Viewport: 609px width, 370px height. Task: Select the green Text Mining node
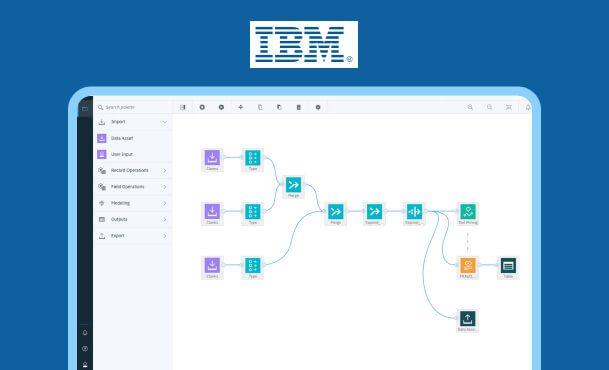468,214
